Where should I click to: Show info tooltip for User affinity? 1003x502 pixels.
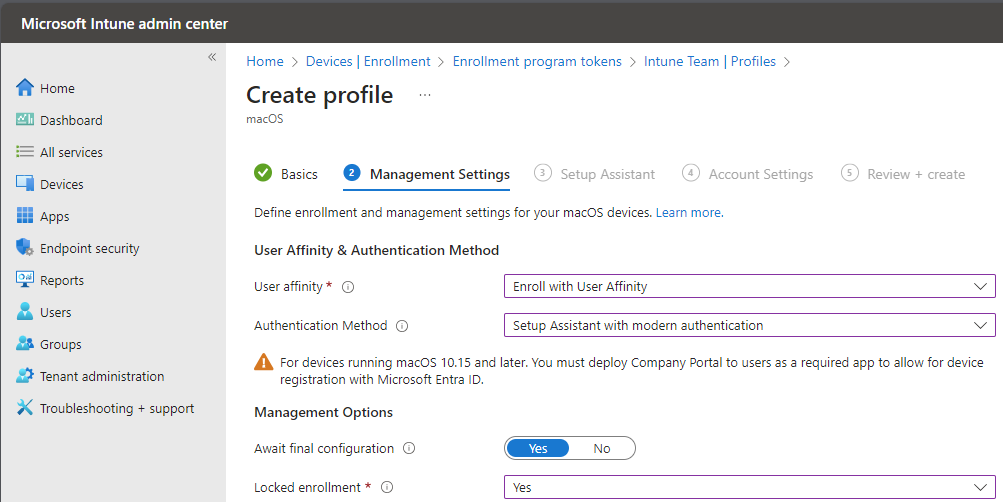348,287
